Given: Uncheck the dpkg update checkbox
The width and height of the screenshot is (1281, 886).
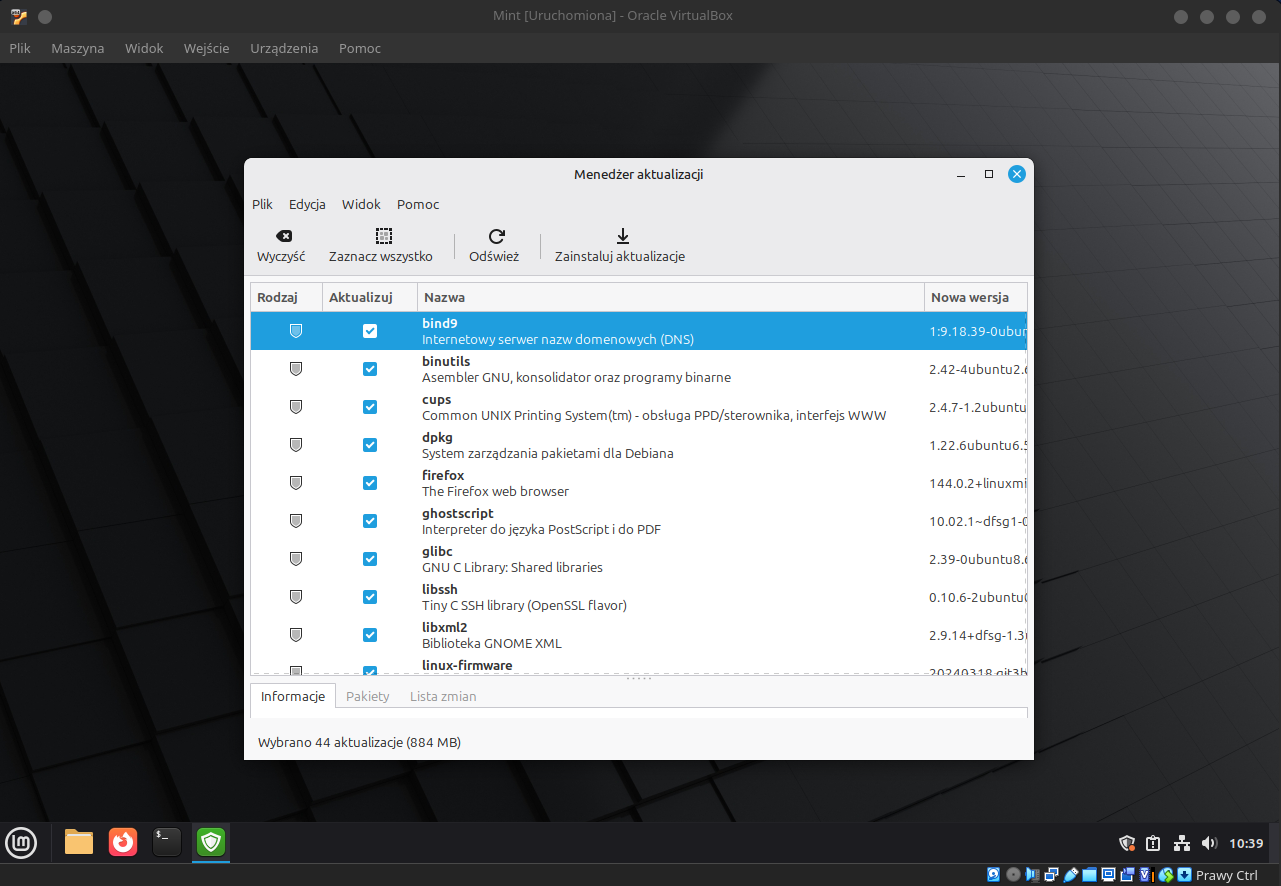Looking at the screenshot, I should pyautogui.click(x=370, y=445).
